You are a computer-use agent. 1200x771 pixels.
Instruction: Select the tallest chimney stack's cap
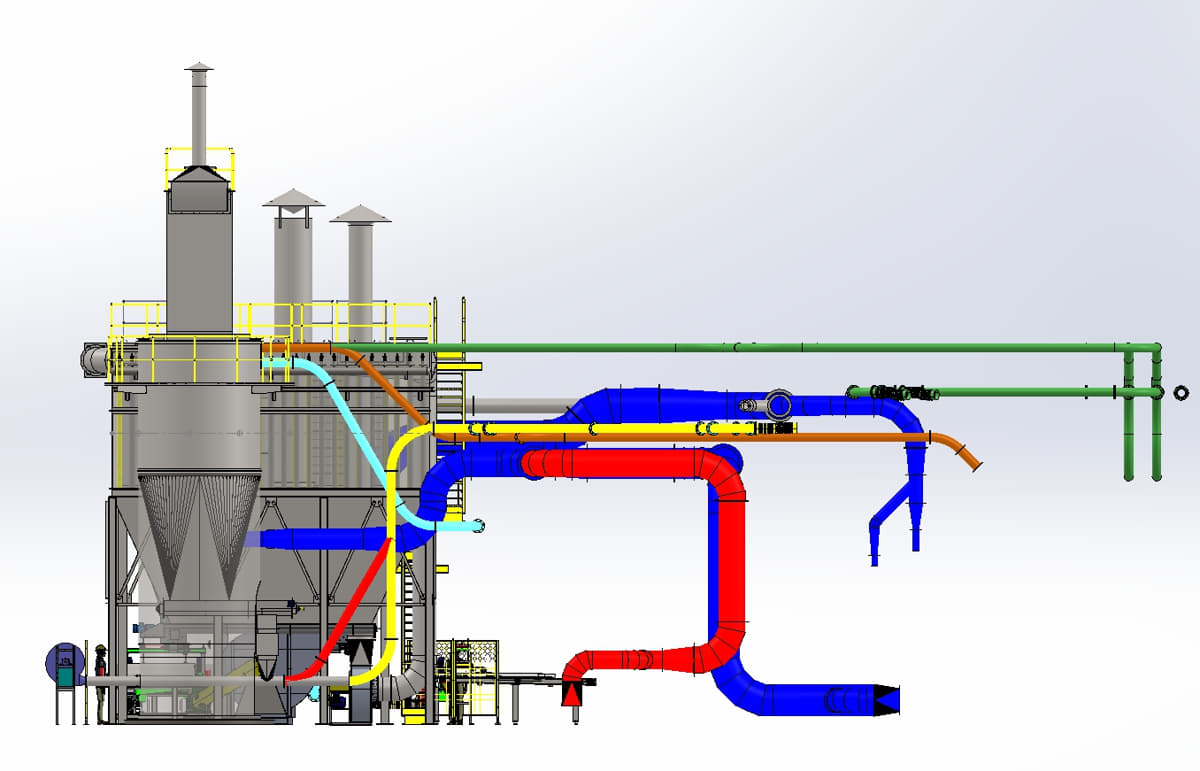point(199,67)
